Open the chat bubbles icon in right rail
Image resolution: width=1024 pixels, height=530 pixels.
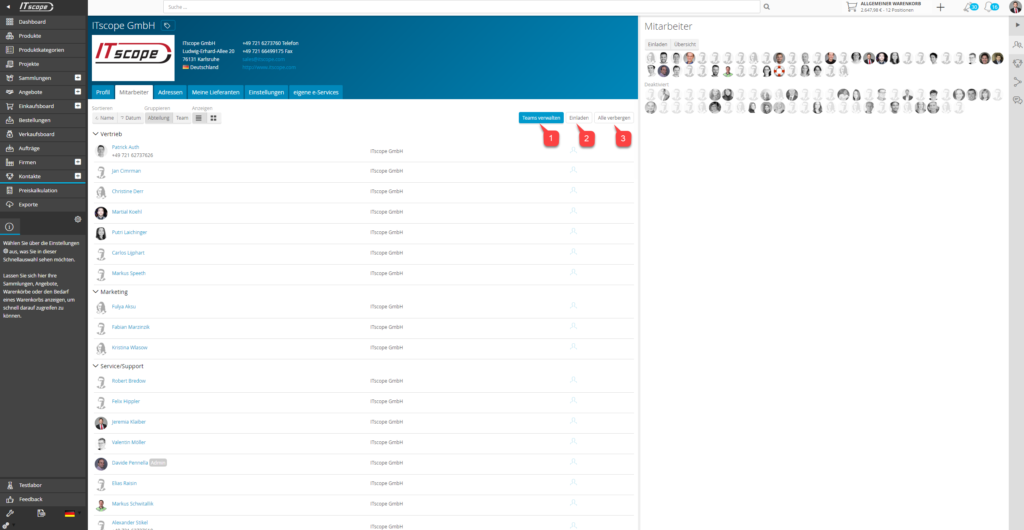[x=1017, y=100]
